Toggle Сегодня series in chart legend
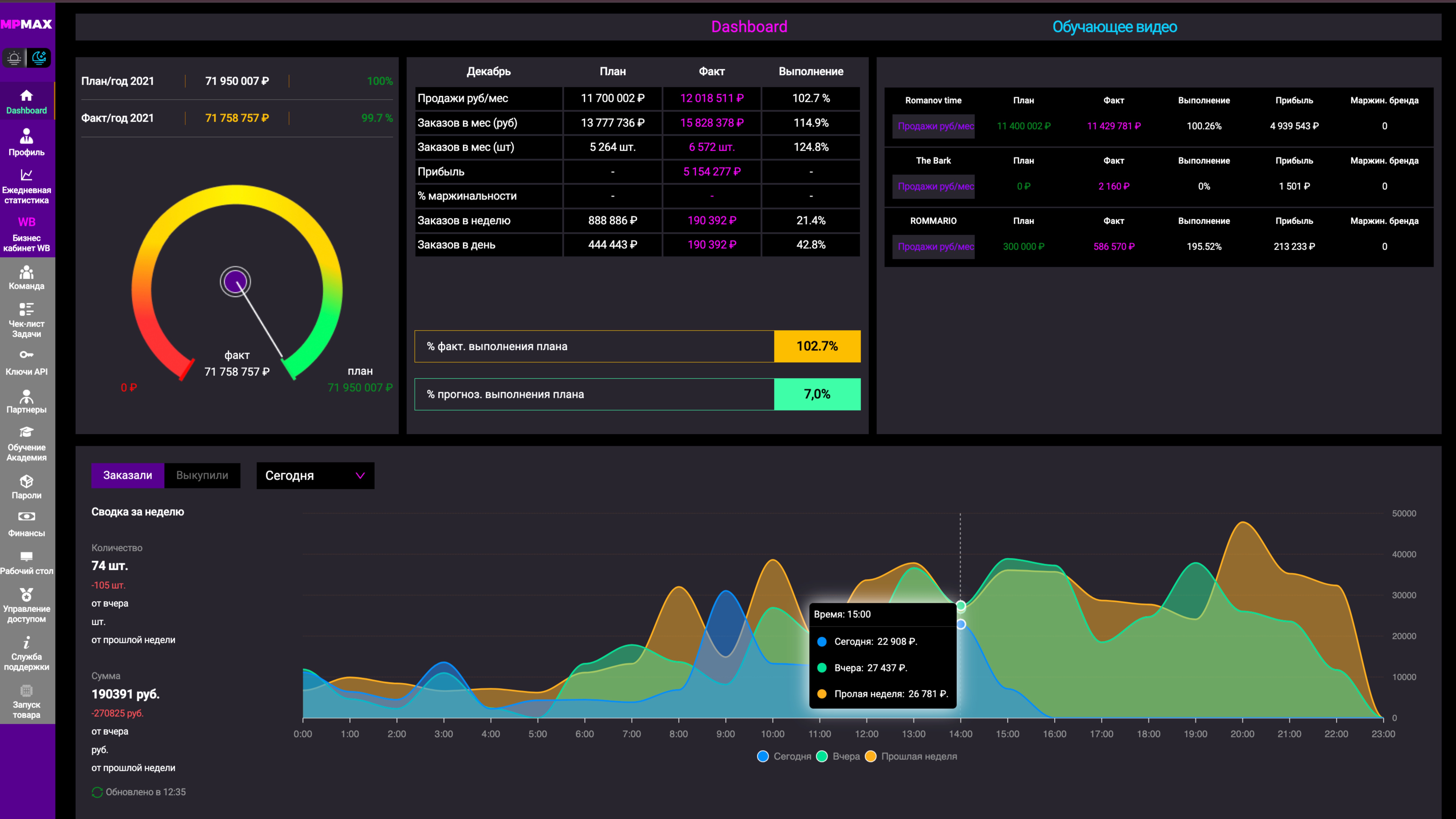 click(784, 756)
